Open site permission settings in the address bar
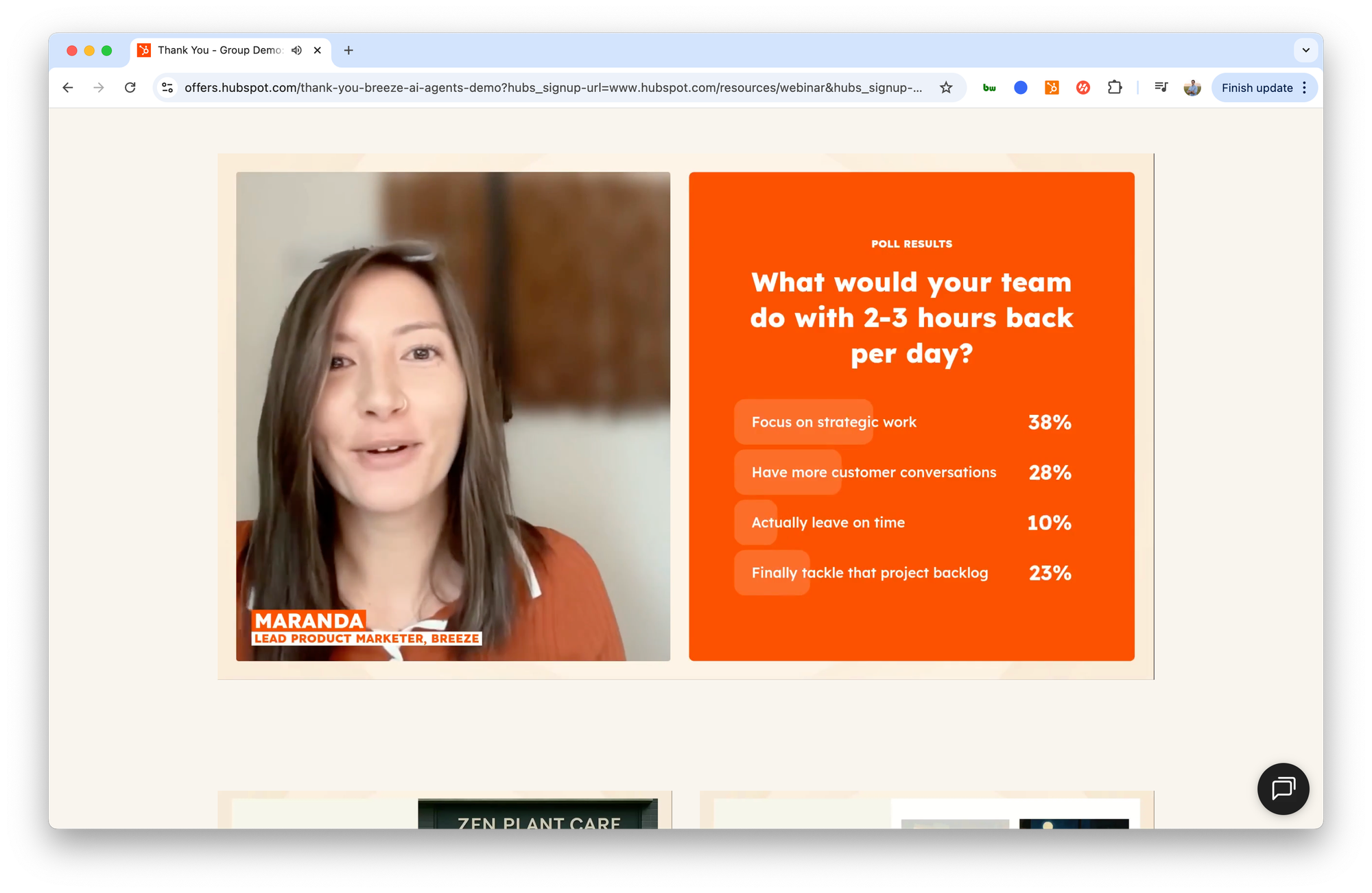Screen dimensions: 1372x893 point(167,88)
